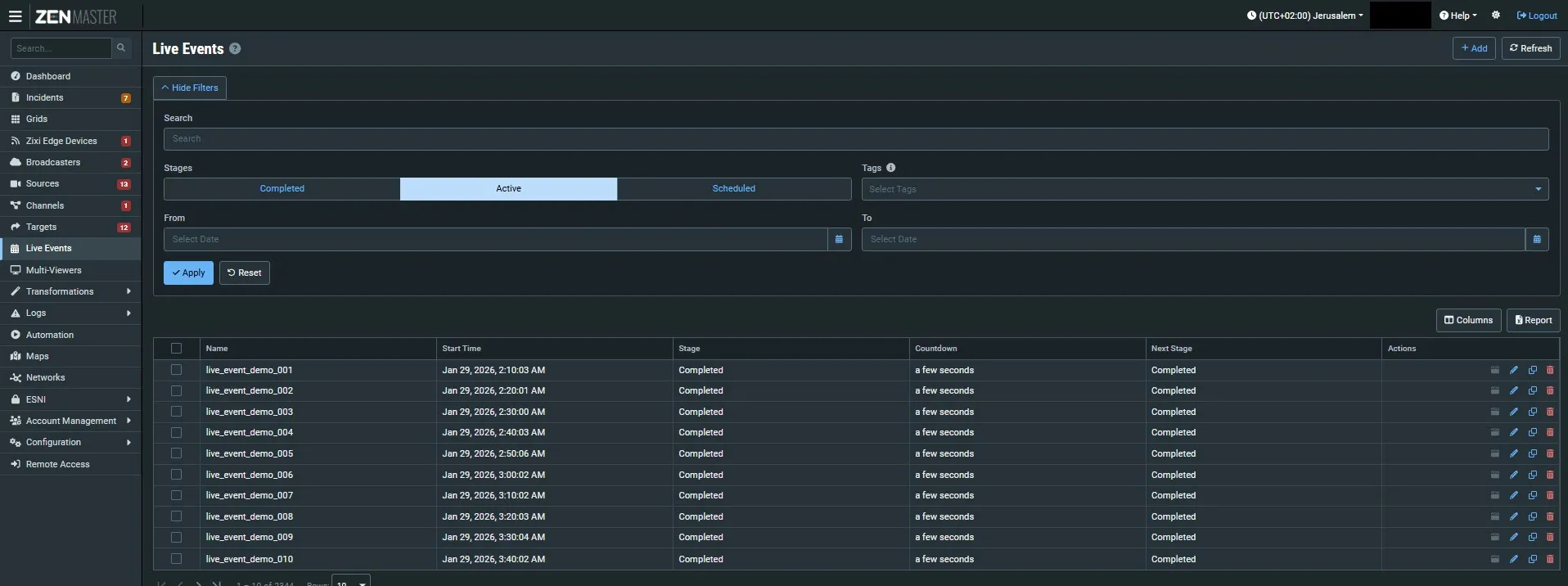1568x586 pixels.
Task: Edit live_event_demo_001 with the pencil icon
Action: click(1514, 370)
